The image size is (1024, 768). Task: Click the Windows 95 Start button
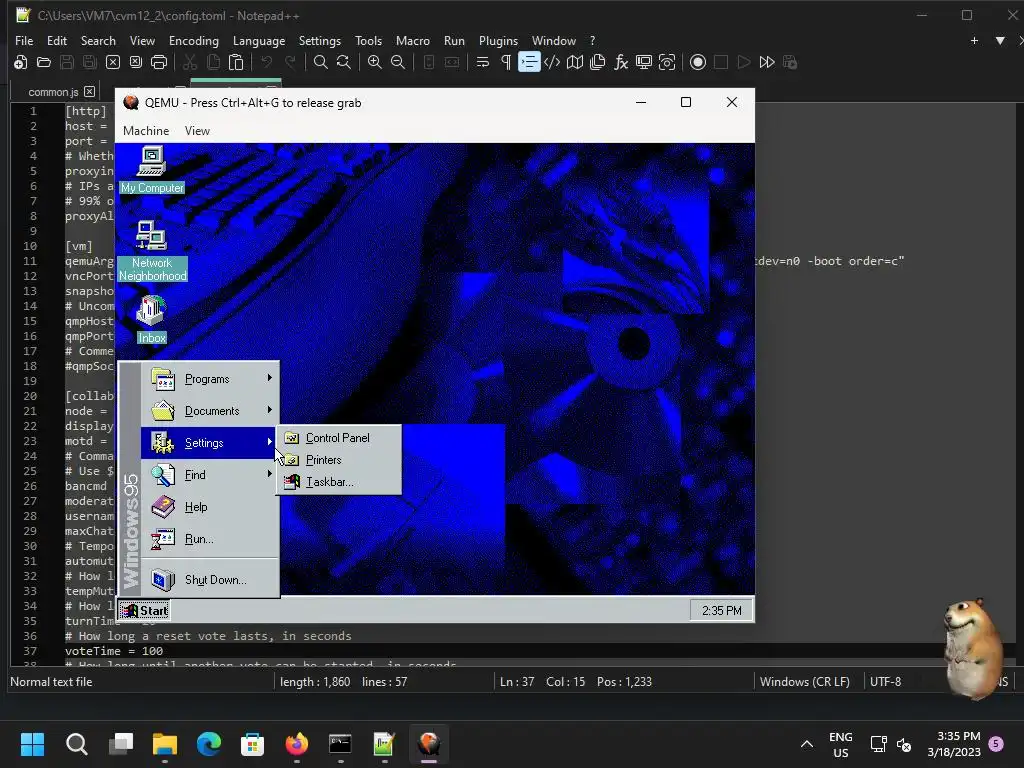[x=144, y=611]
